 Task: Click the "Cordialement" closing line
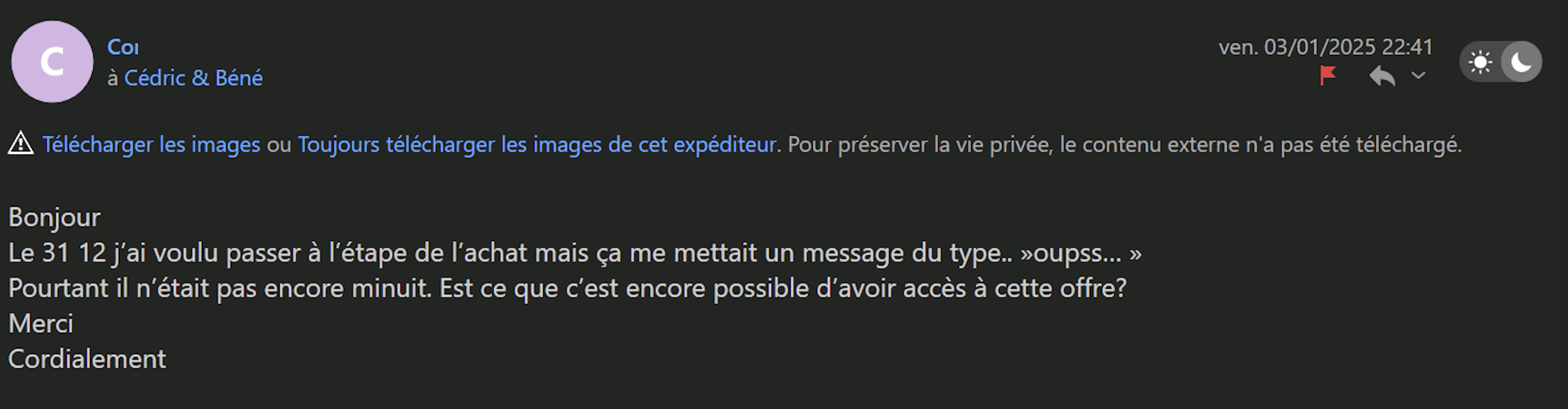[x=87, y=359]
